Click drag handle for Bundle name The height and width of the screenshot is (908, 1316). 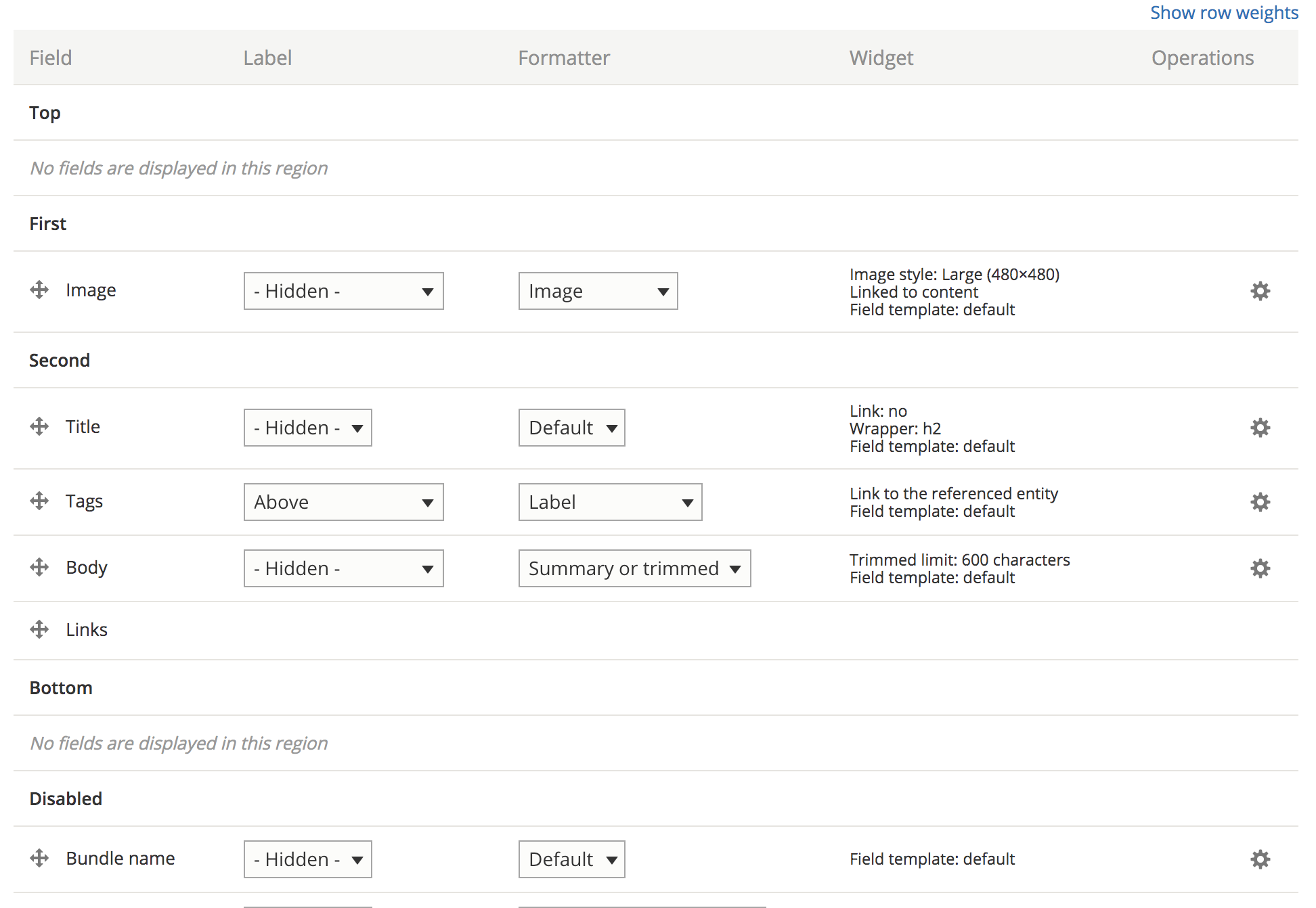click(39, 859)
